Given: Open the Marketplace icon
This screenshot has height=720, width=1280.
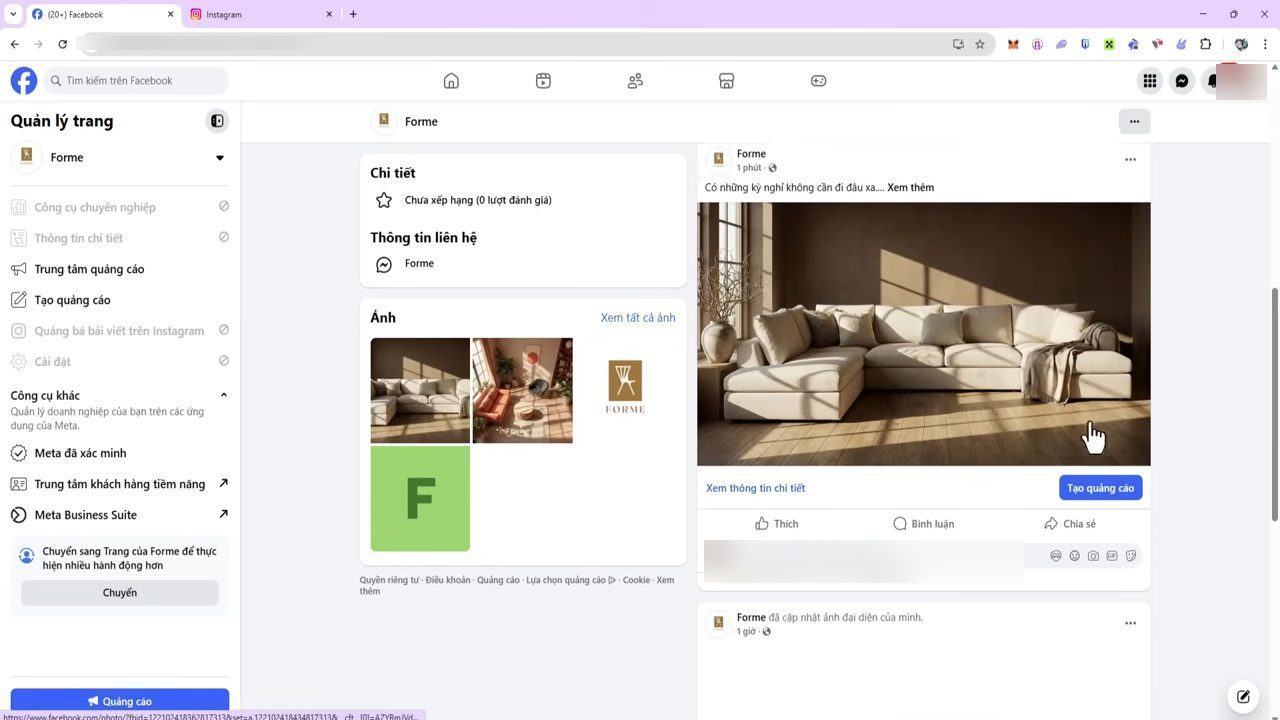Looking at the screenshot, I should coord(727,81).
